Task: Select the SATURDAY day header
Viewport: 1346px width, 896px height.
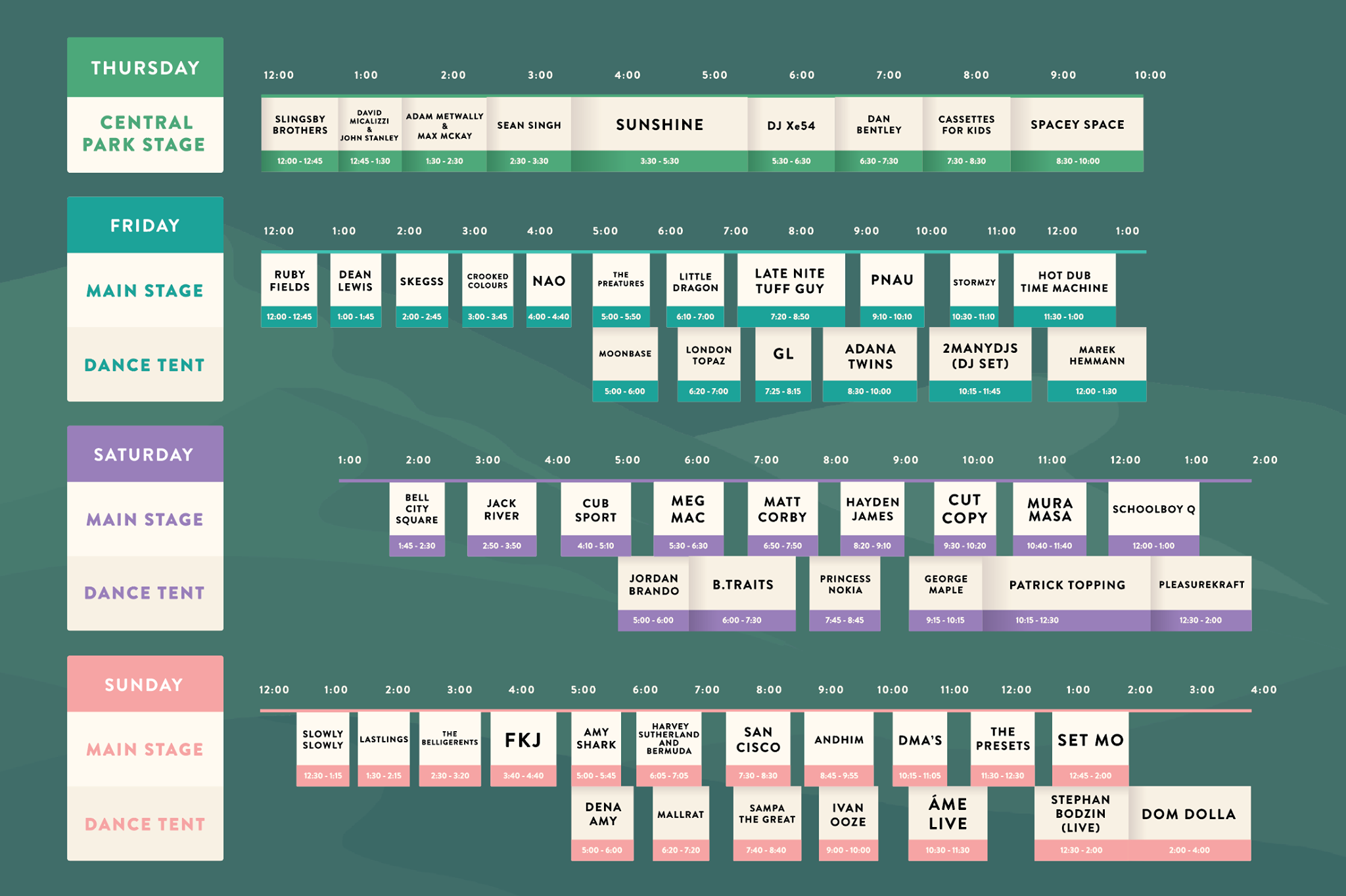Action: tap(145, 454)
